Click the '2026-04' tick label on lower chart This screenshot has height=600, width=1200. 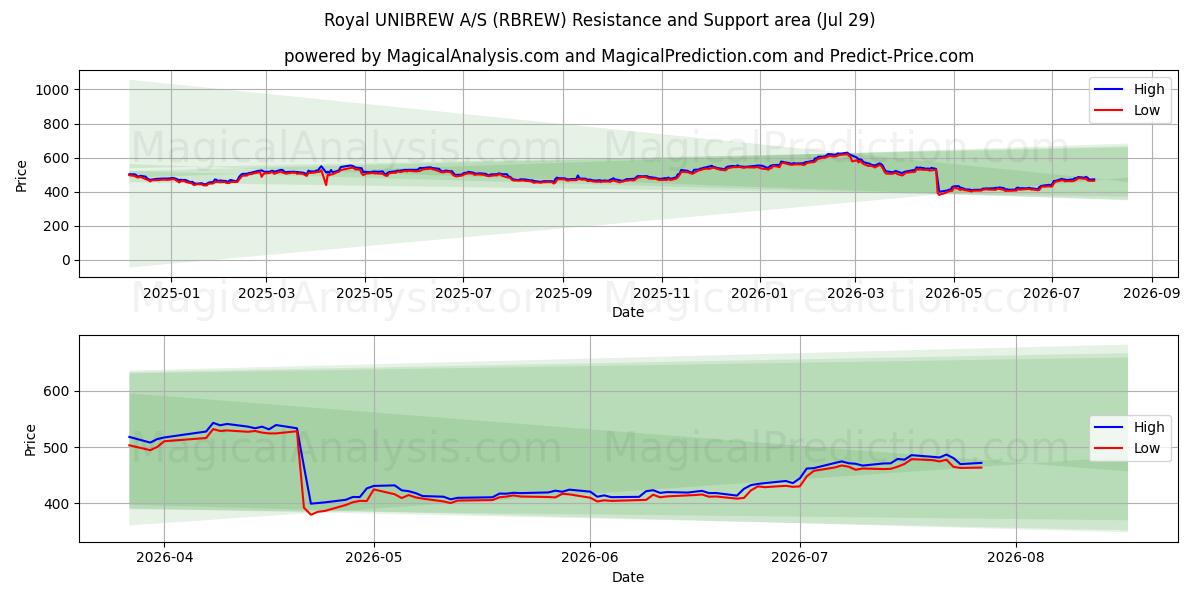click(163, 559)
